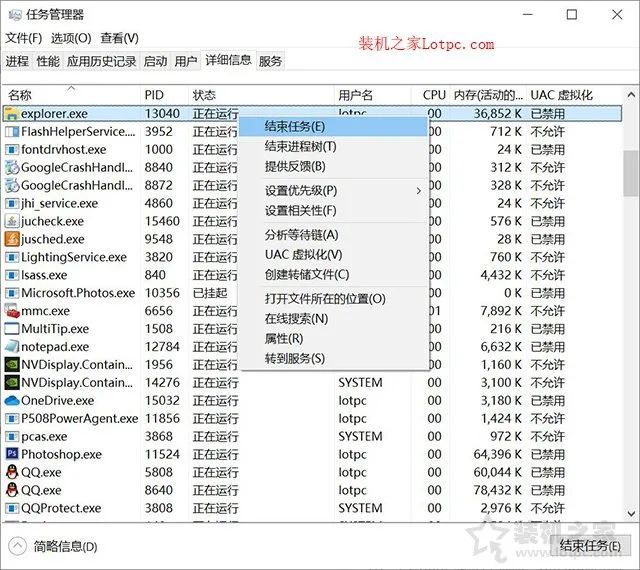Select the notepad.exe icon
Viewport: 640px width, 570px height.
click(x=12, y=347)
